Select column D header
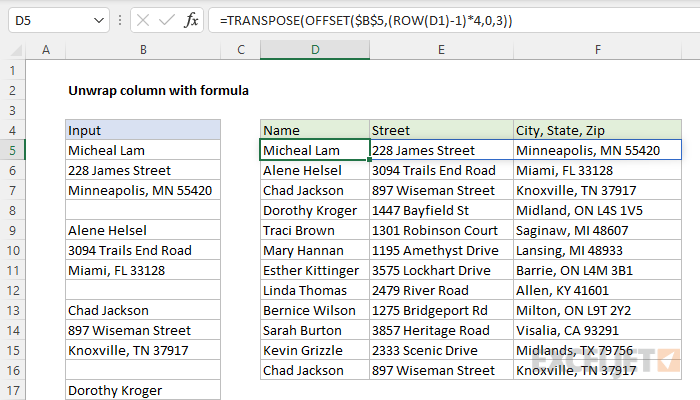 pyautogui.click(x=315, y=50)
